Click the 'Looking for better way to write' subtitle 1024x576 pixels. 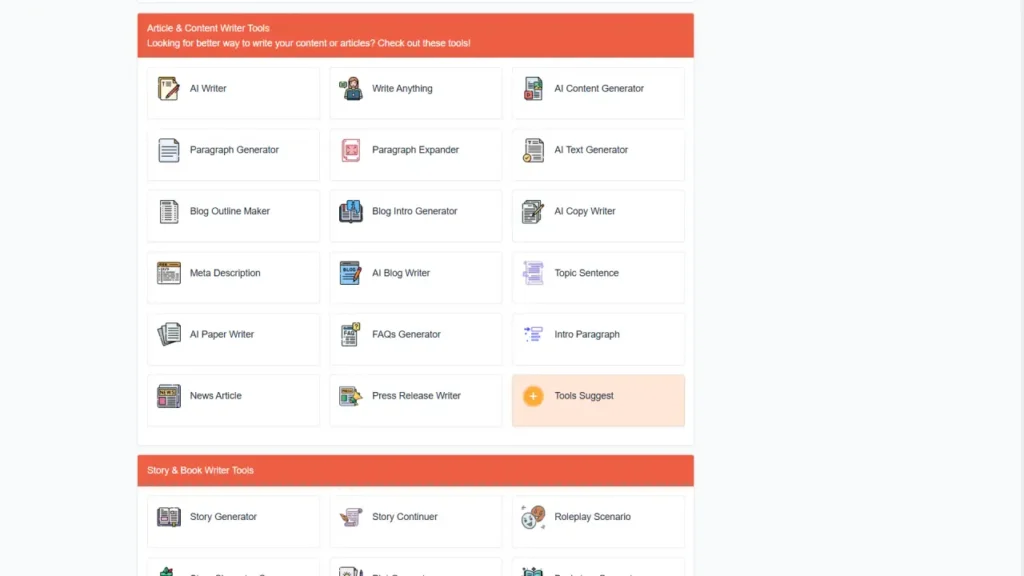(308, 43)
